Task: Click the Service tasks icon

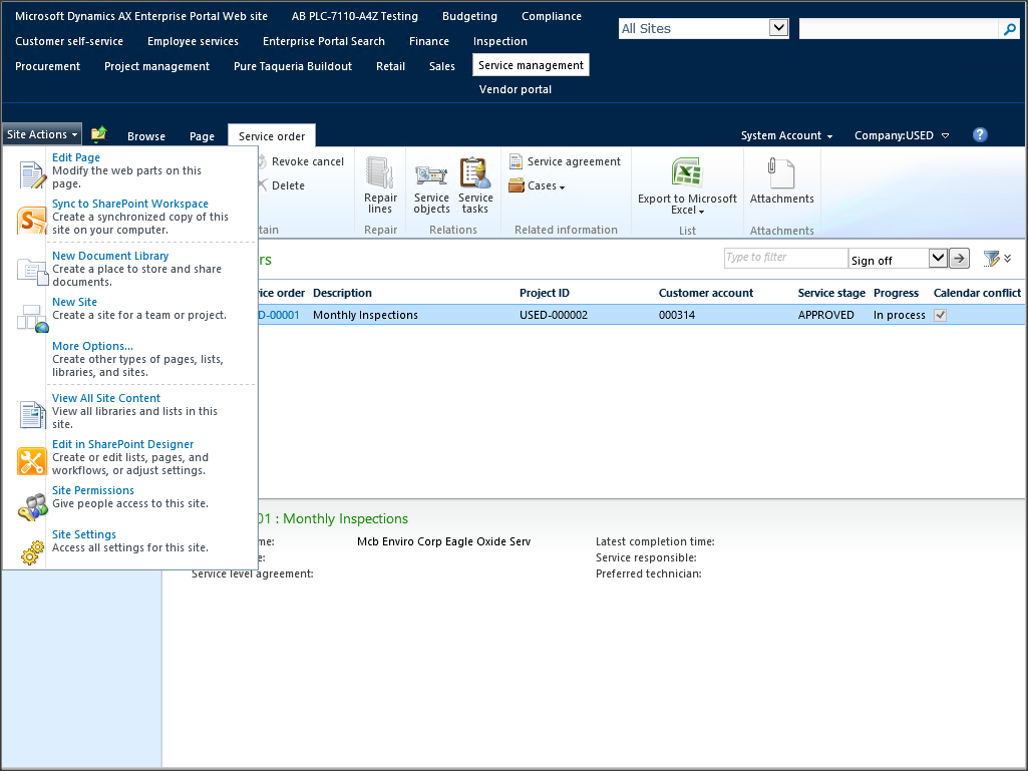Action: [475, 174]
